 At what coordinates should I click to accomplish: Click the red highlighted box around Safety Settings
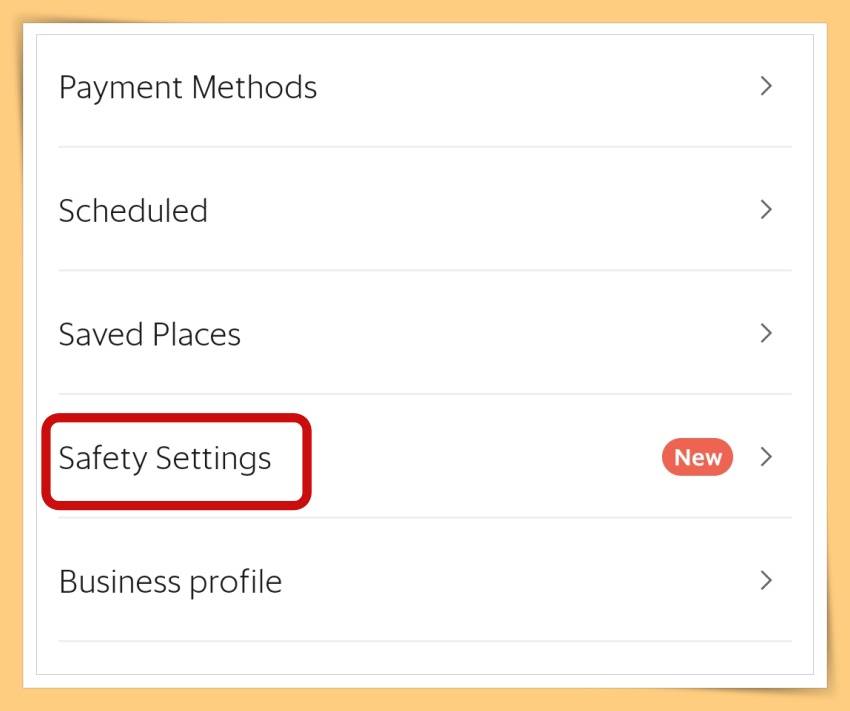[176, 461]
